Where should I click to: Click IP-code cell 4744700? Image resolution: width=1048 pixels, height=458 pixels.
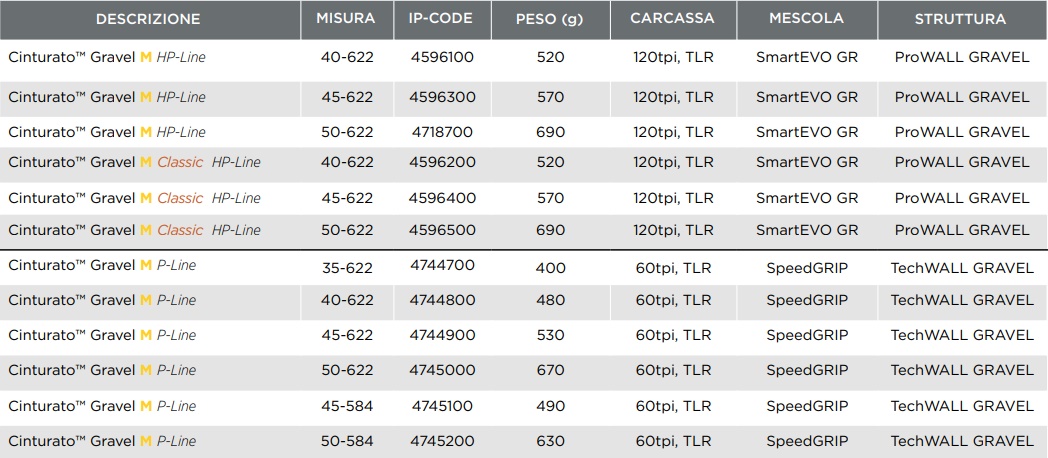click(x=442, y=265)
